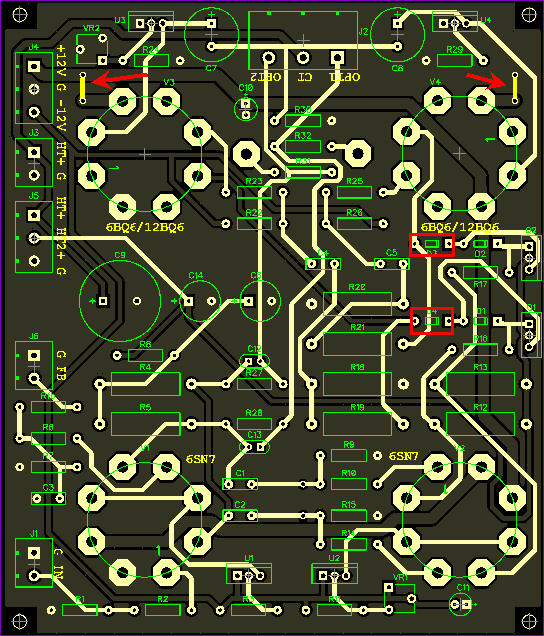
Task: Select the R8 resistor label
Action: 48,427
